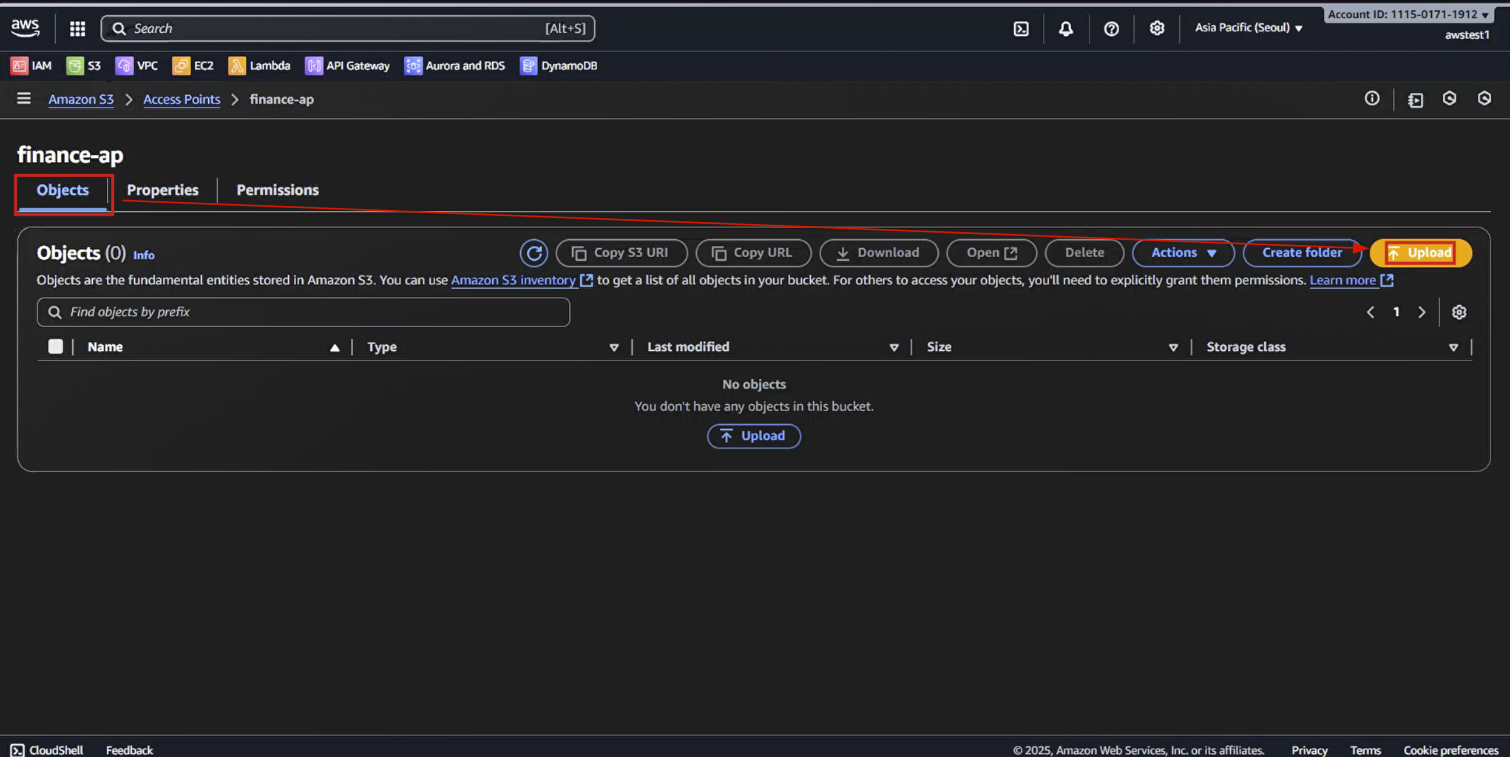Sort by the Name column arrow

tap(335, 348)
